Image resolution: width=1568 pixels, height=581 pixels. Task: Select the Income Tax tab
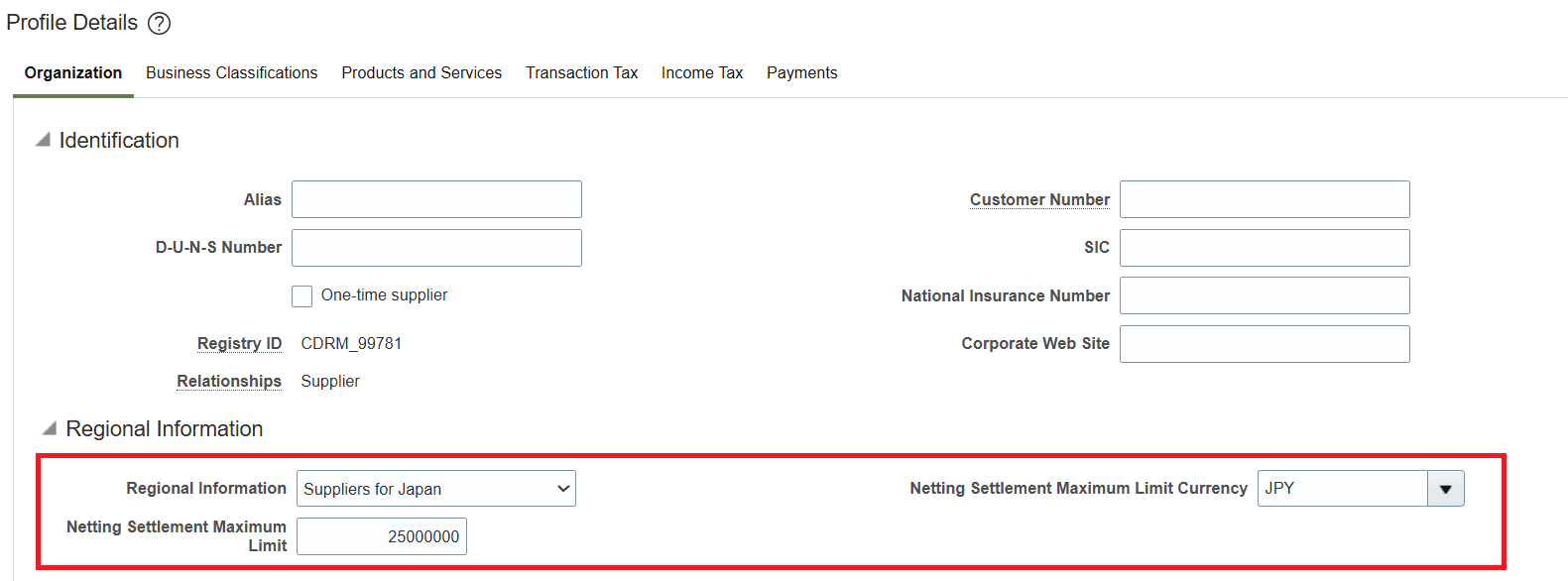click(702, 73)
